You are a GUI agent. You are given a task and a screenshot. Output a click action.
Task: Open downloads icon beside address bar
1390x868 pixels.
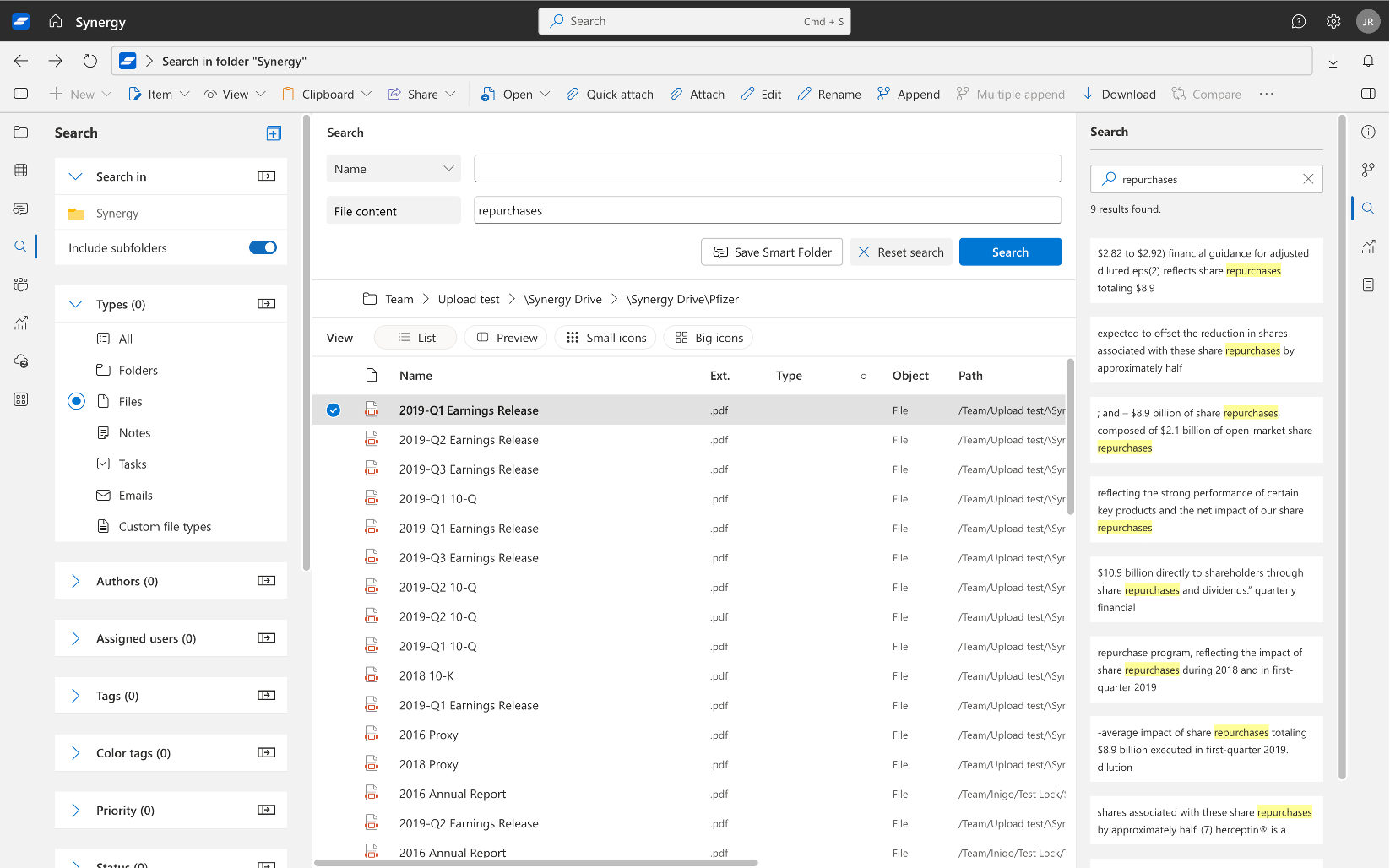tap(1333, 61)
